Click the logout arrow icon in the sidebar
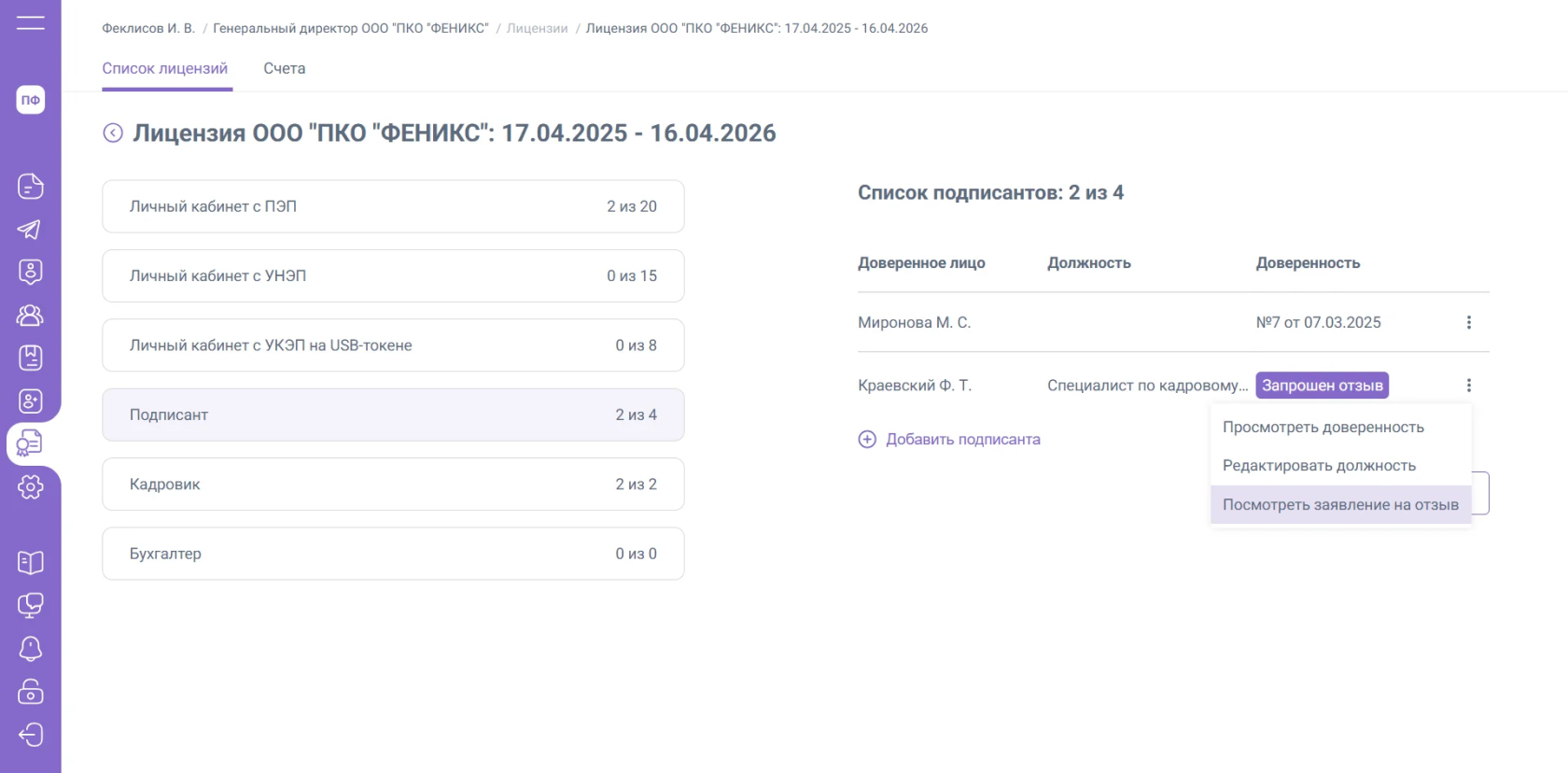 tap(30, 735)
